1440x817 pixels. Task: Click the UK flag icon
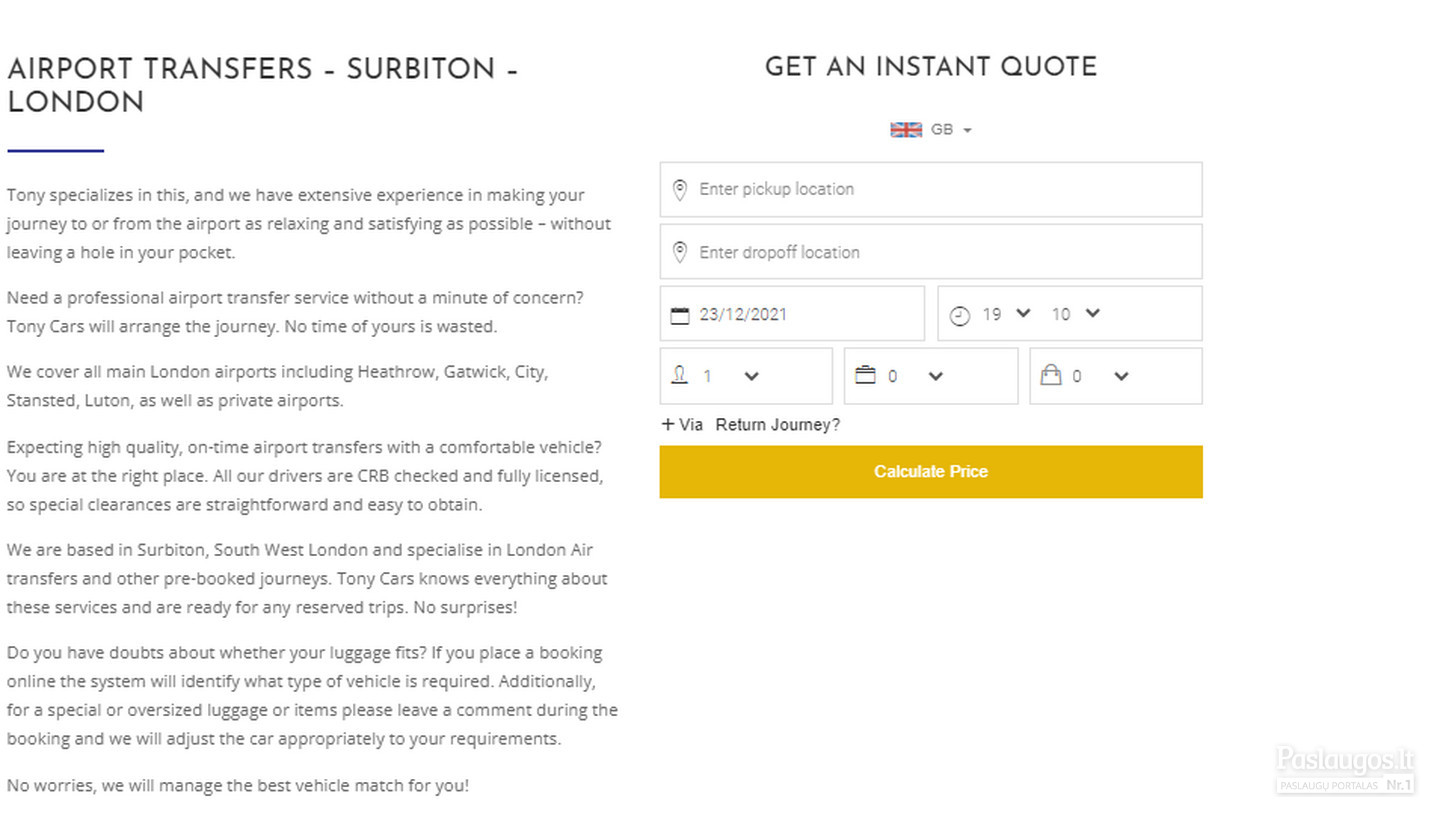tap(906, 130)
